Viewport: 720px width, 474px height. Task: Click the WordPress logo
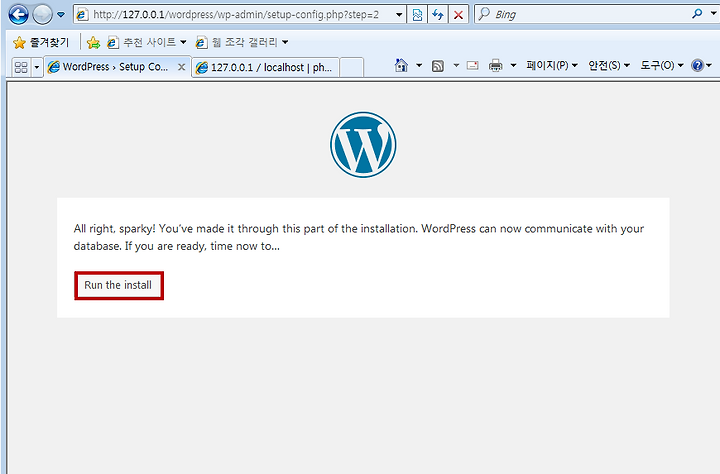(363, 145)
